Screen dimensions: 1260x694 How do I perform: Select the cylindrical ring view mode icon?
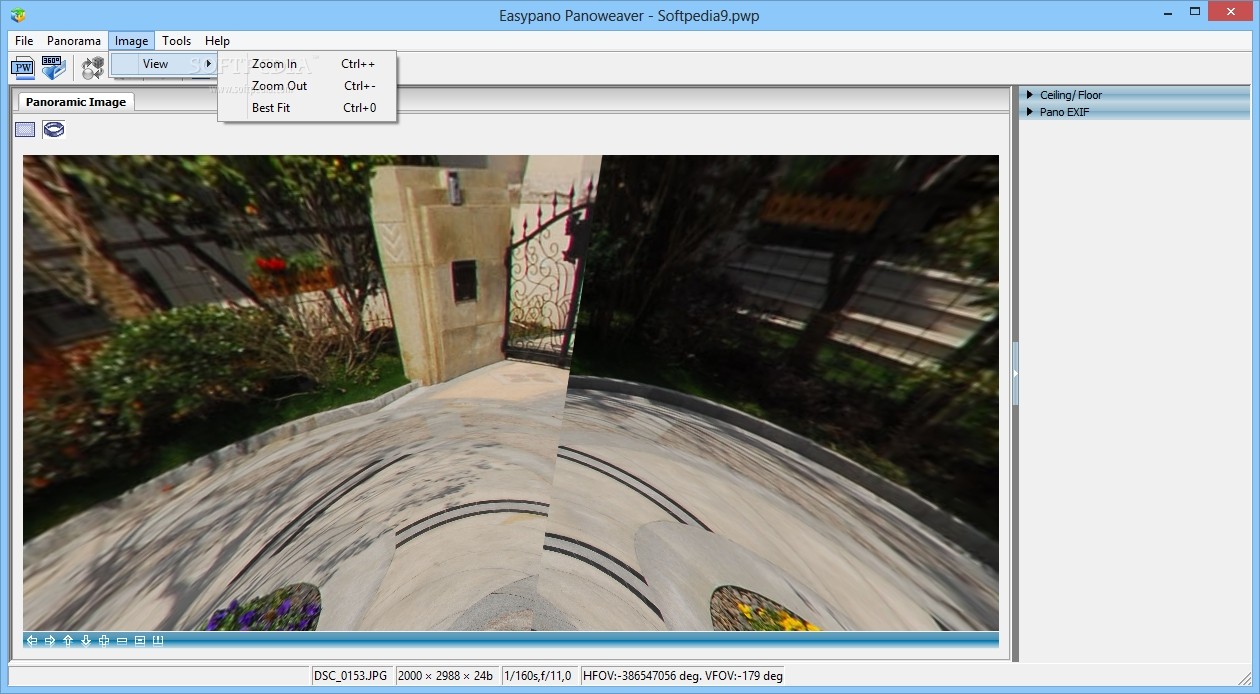click(54, 129)
